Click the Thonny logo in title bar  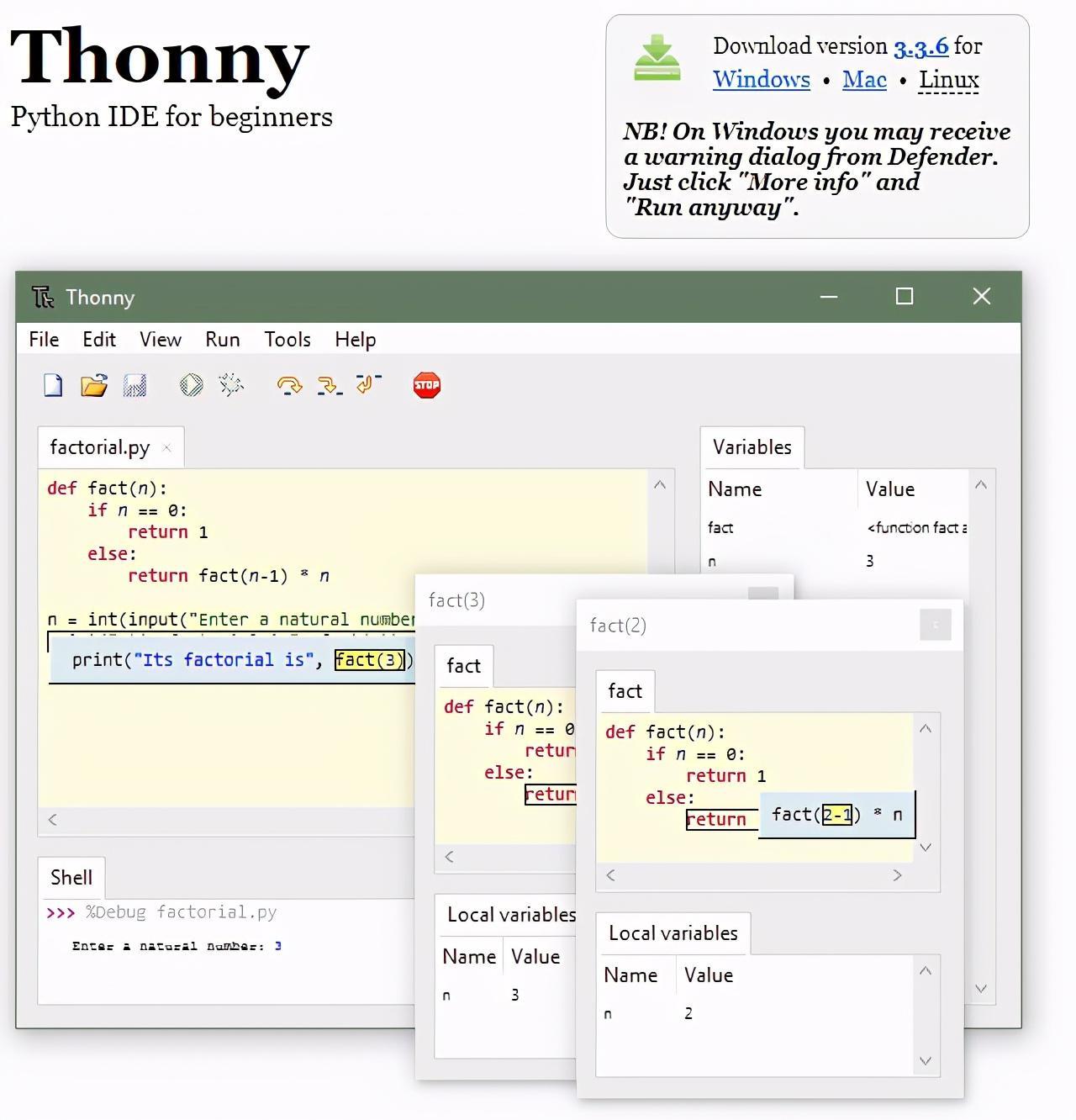43,297
